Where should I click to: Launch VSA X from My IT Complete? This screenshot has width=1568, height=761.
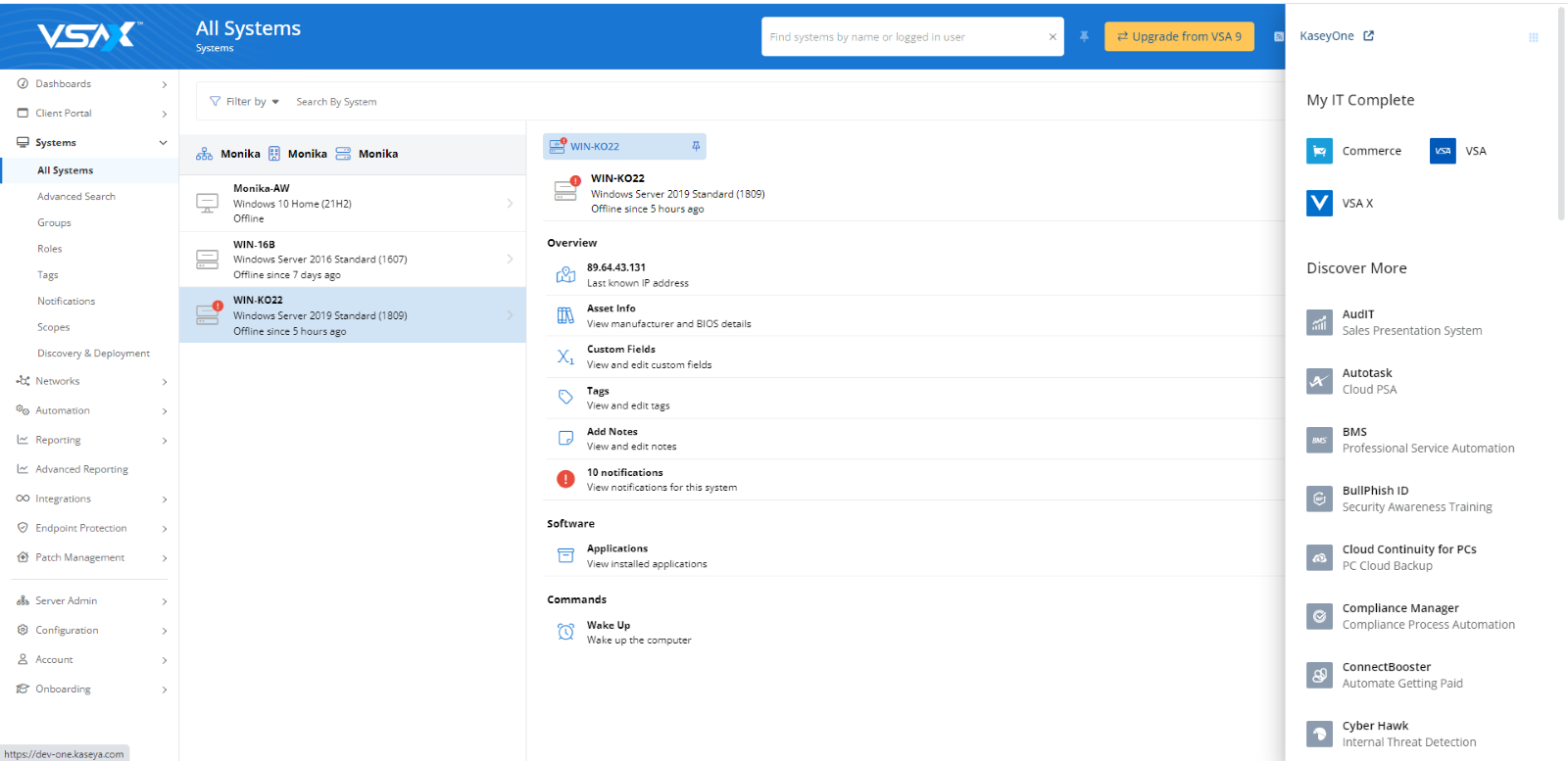point(1319,203)
